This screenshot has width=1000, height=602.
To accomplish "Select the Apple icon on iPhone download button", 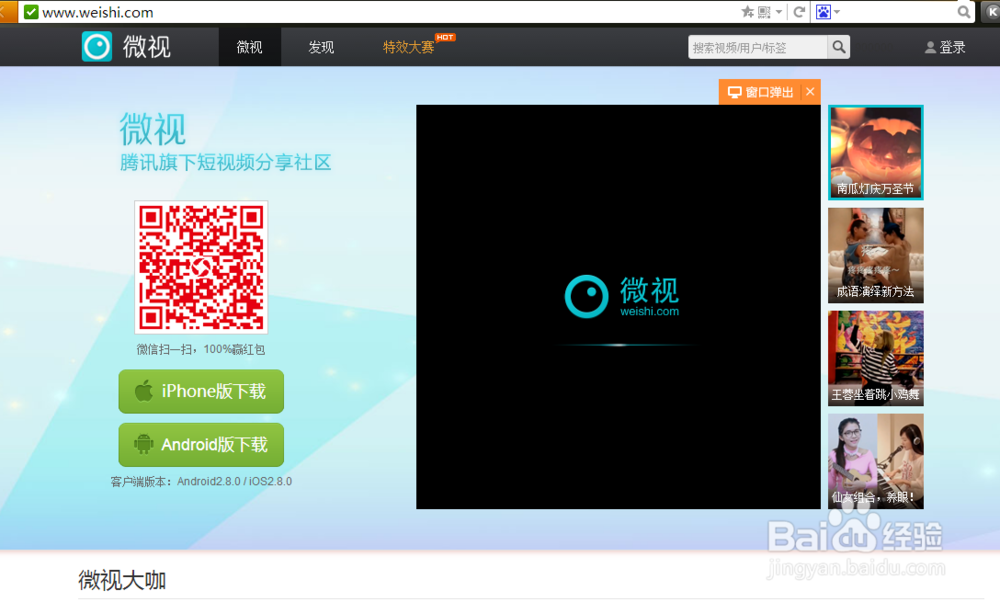I will coord(143,391).
